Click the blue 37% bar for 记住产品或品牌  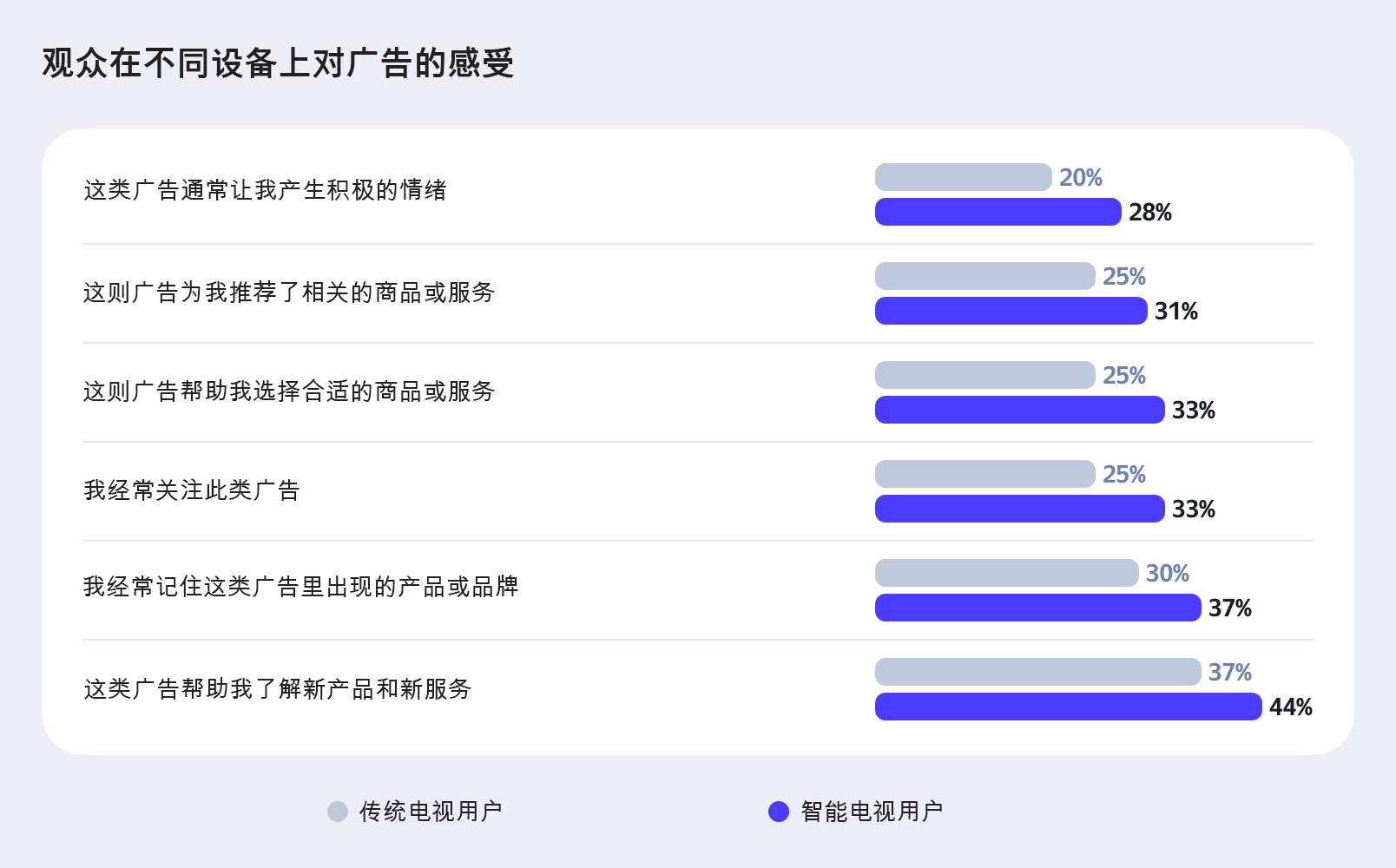pos(1037,608)
